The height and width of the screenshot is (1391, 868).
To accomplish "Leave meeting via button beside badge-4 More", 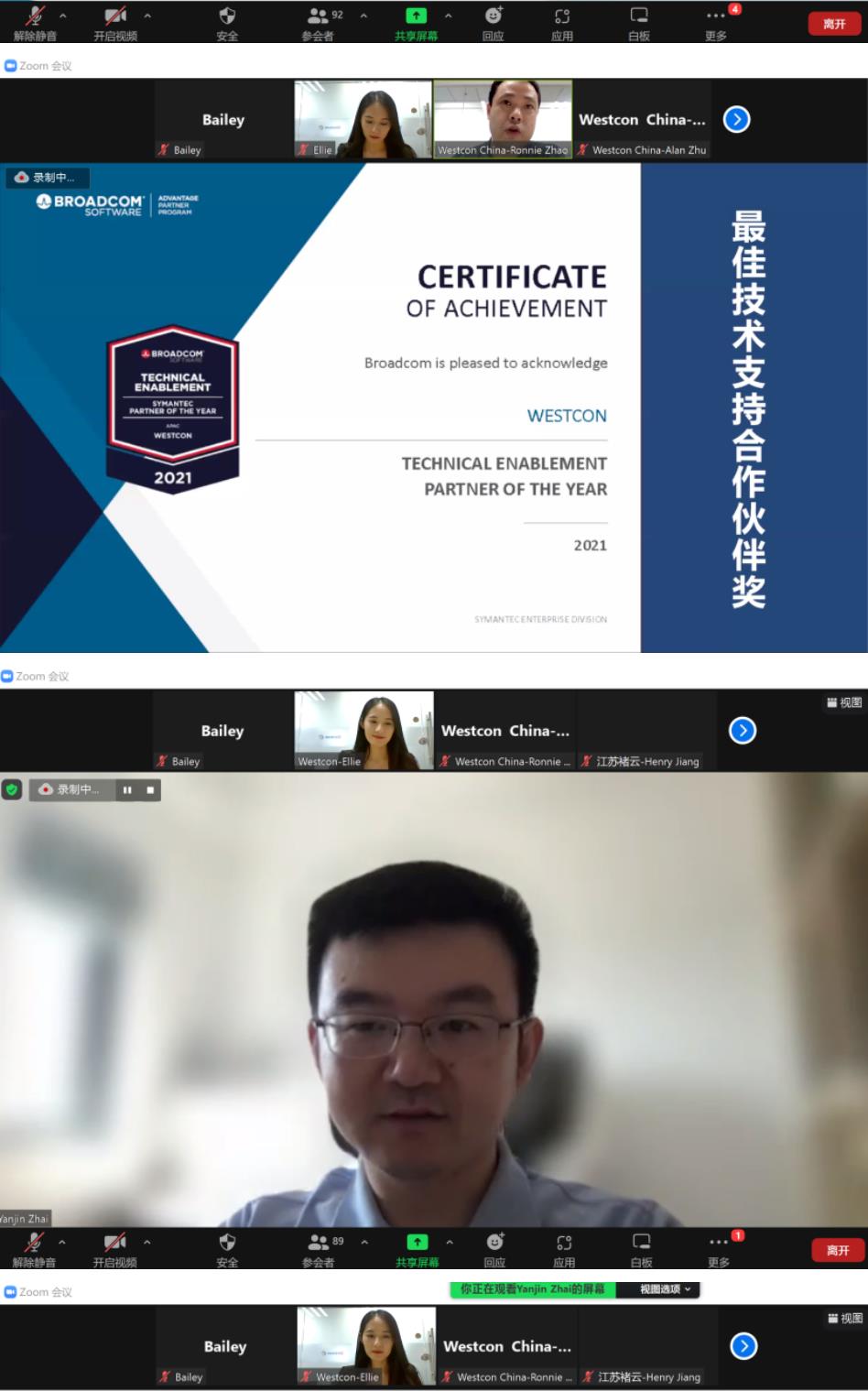I will point(834,24).
